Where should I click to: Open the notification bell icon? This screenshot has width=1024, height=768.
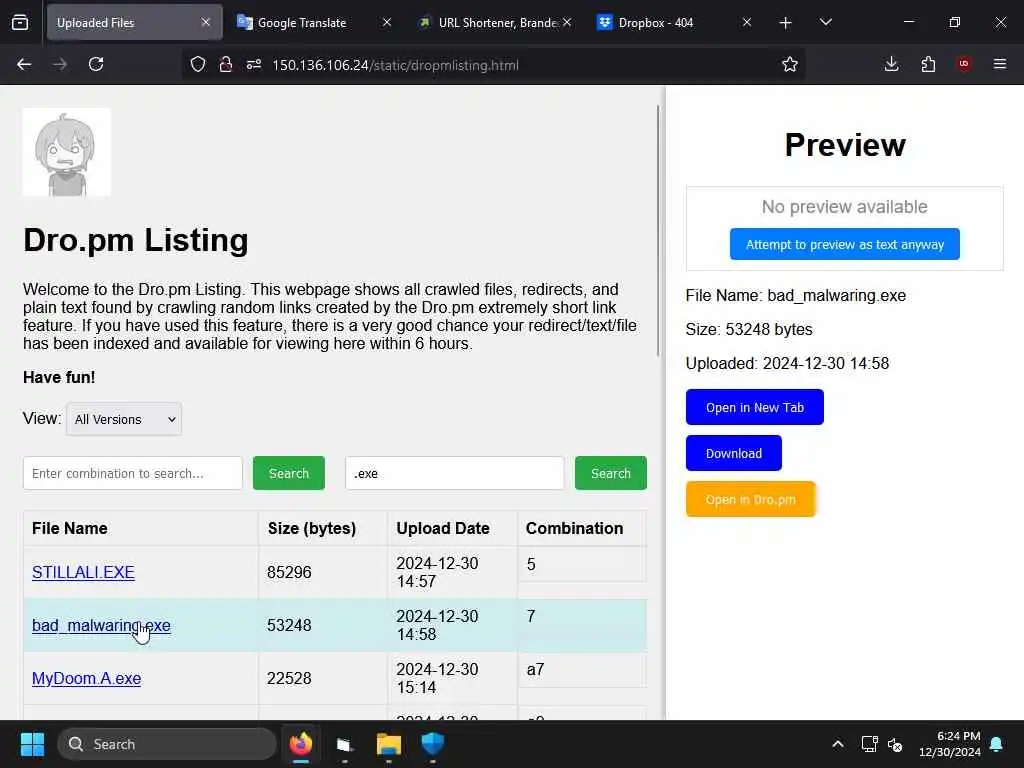pos(997,744)
